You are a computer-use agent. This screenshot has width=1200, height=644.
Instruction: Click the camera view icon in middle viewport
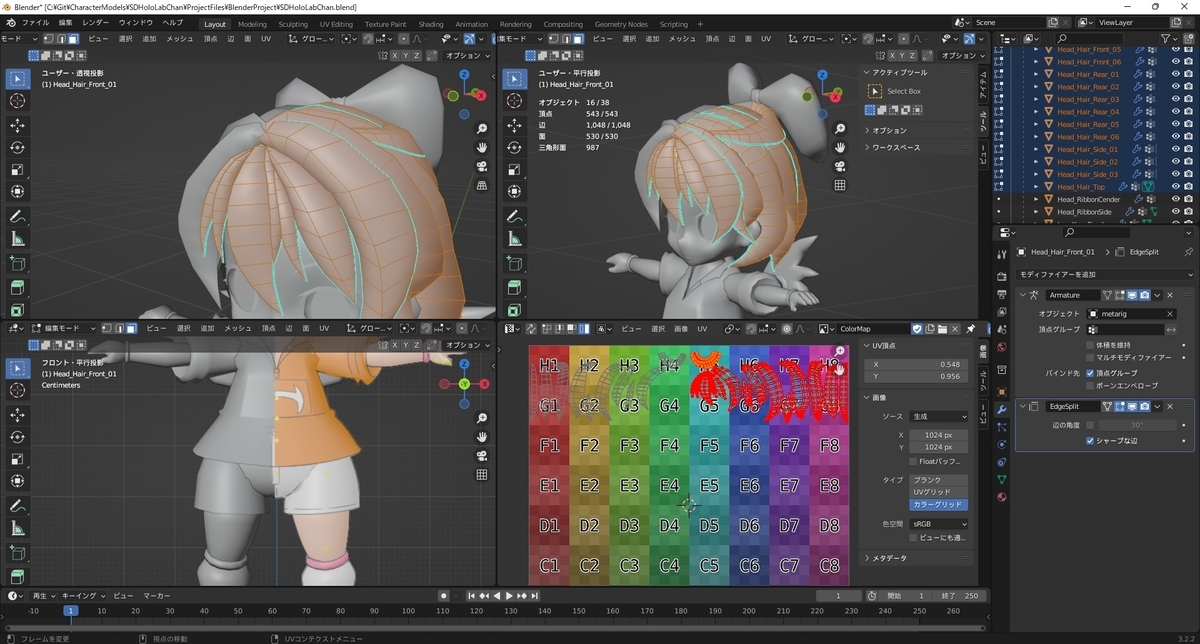pyautogui.click(x=840, y=166)
